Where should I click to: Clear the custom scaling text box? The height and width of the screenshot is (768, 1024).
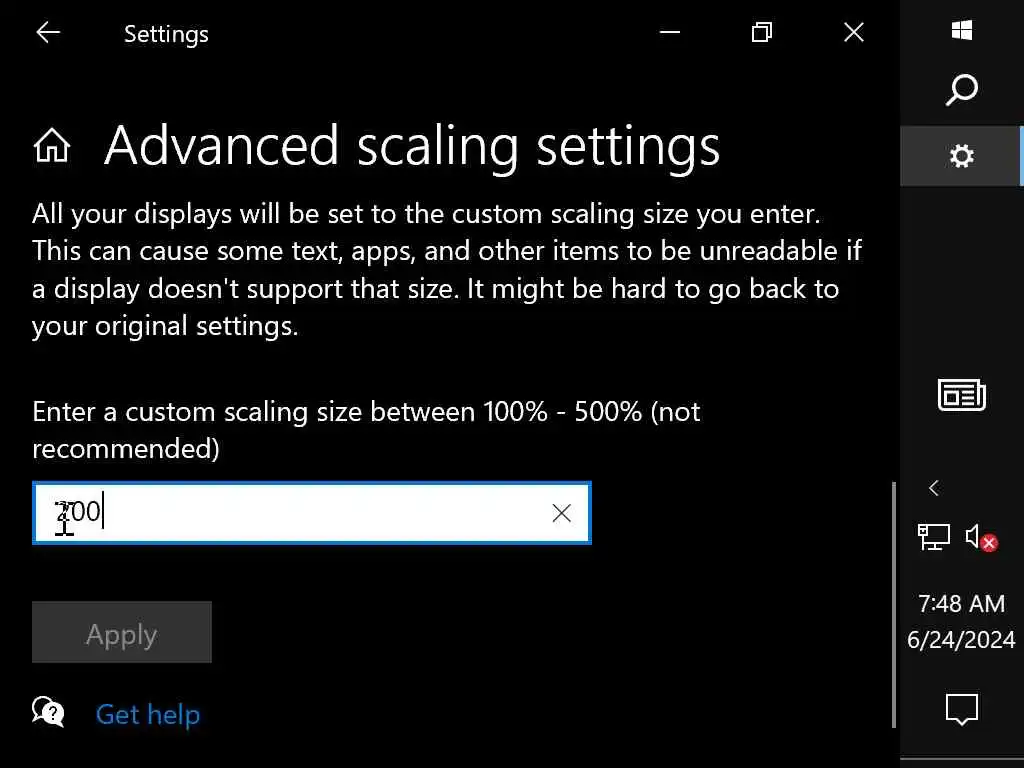coord(561,513)
